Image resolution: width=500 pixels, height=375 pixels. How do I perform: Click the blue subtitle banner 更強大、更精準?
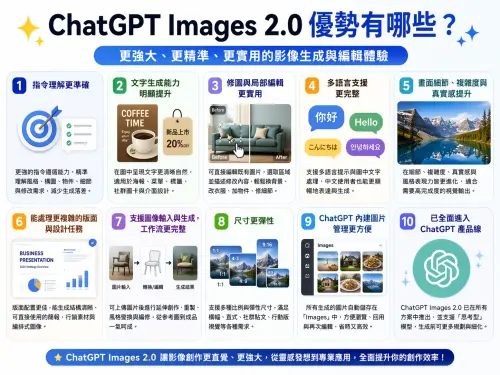(251, 56)
